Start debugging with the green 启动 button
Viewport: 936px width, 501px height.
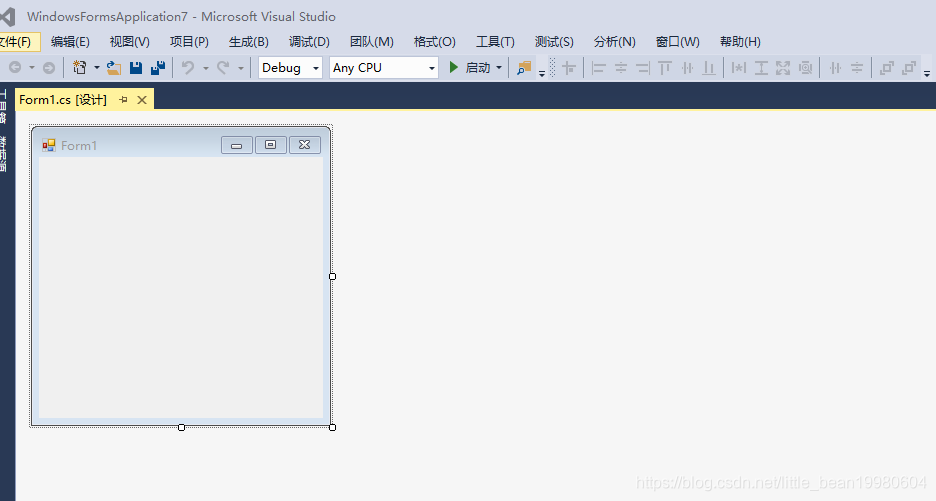[x=469, y=67]
